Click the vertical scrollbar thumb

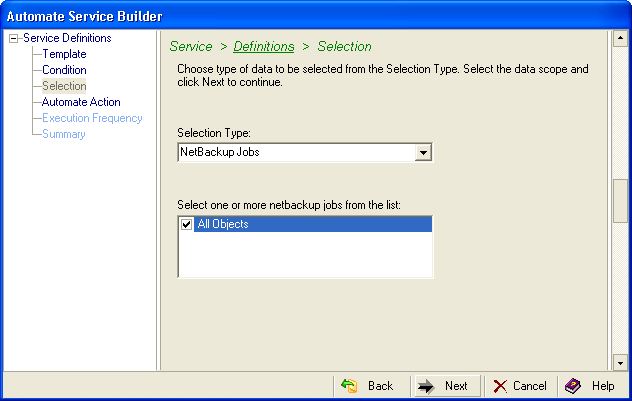coord(620,201)
